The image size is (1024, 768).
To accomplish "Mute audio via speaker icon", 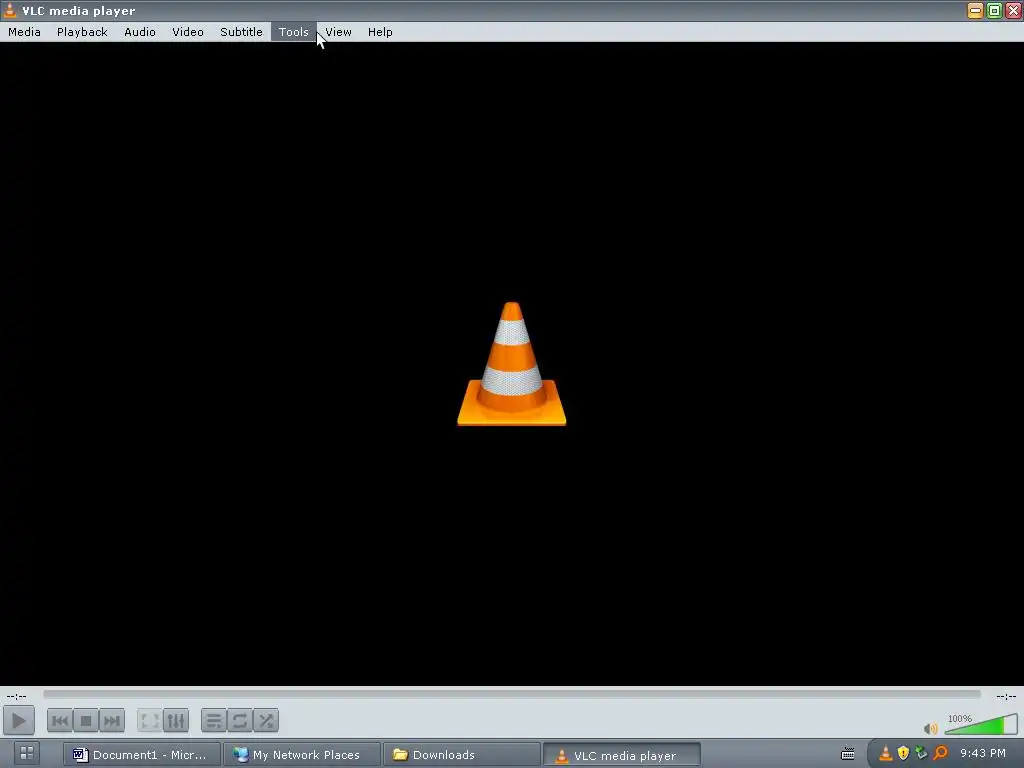I will (x=931, y=728).
